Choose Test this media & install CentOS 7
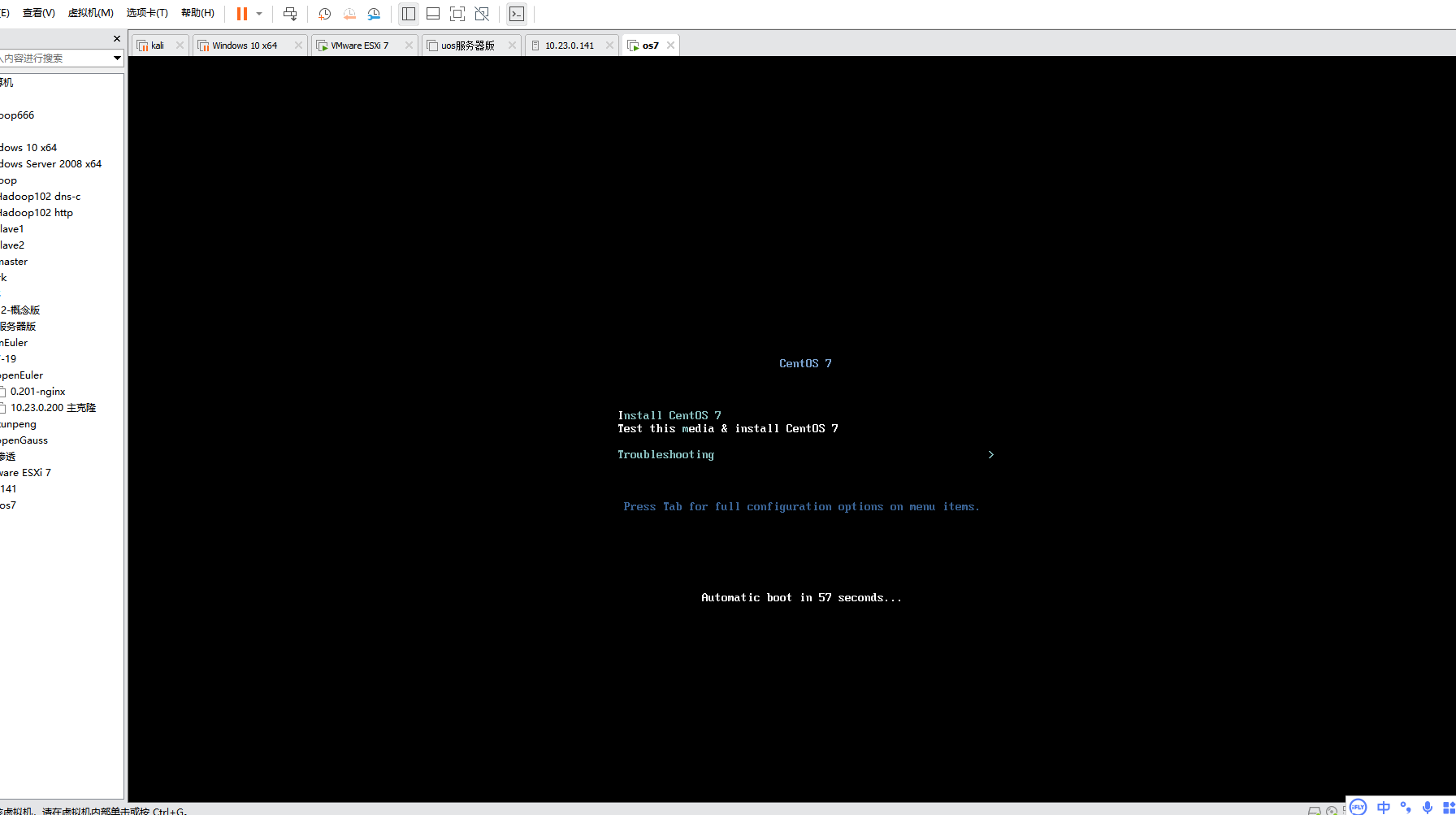Screen dimensions: 1456x815 pos(728,428)
